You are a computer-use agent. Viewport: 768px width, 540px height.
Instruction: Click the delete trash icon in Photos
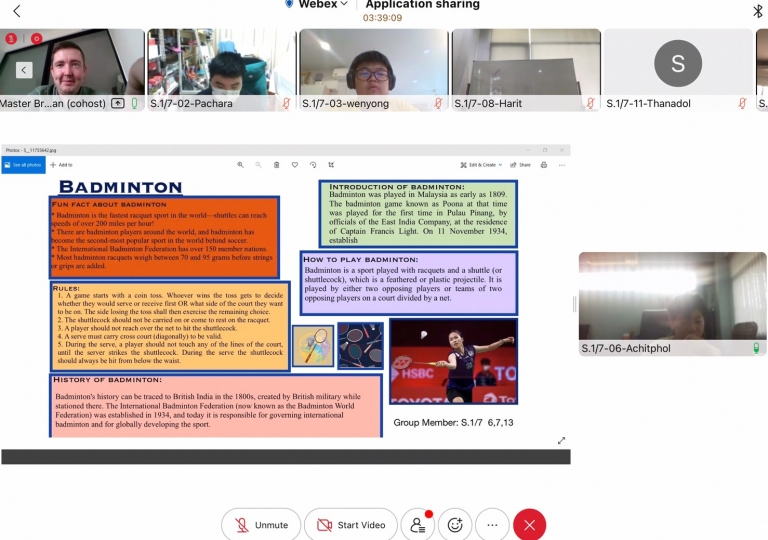(276, 165)
